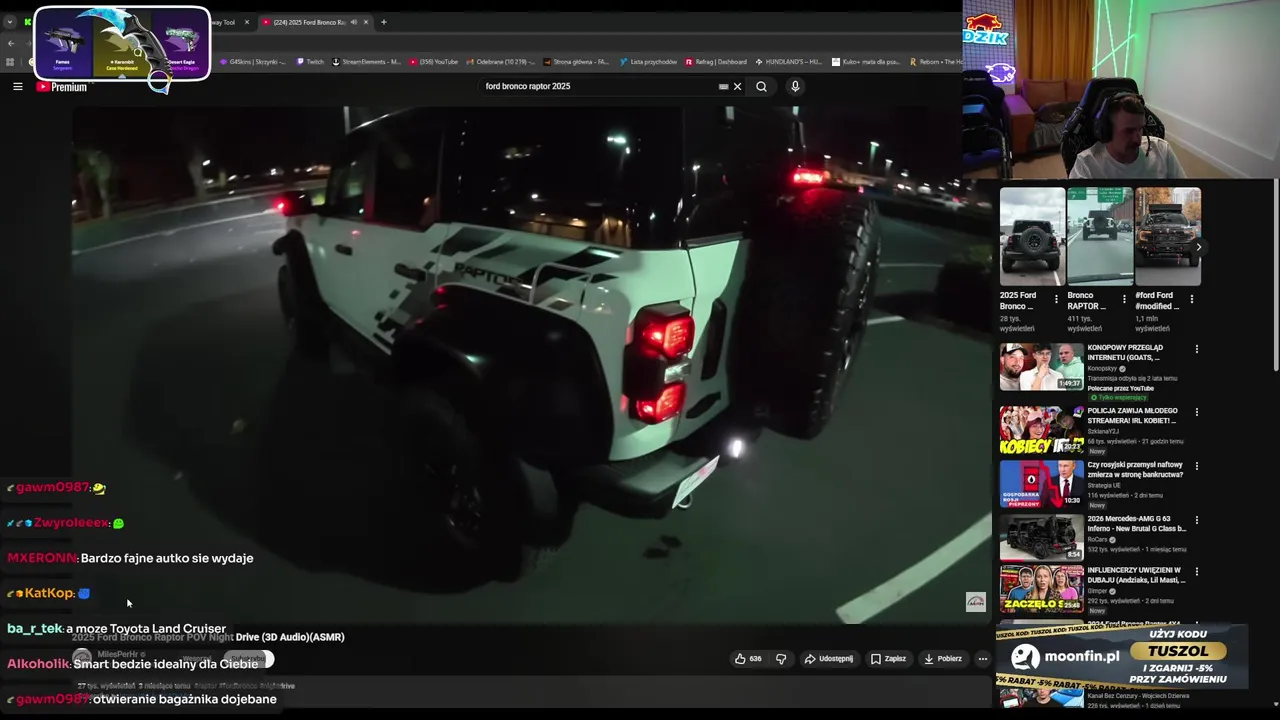Open the G4Skins Skrzynki bookmark

pyautogui.click(x=253, y=62)
